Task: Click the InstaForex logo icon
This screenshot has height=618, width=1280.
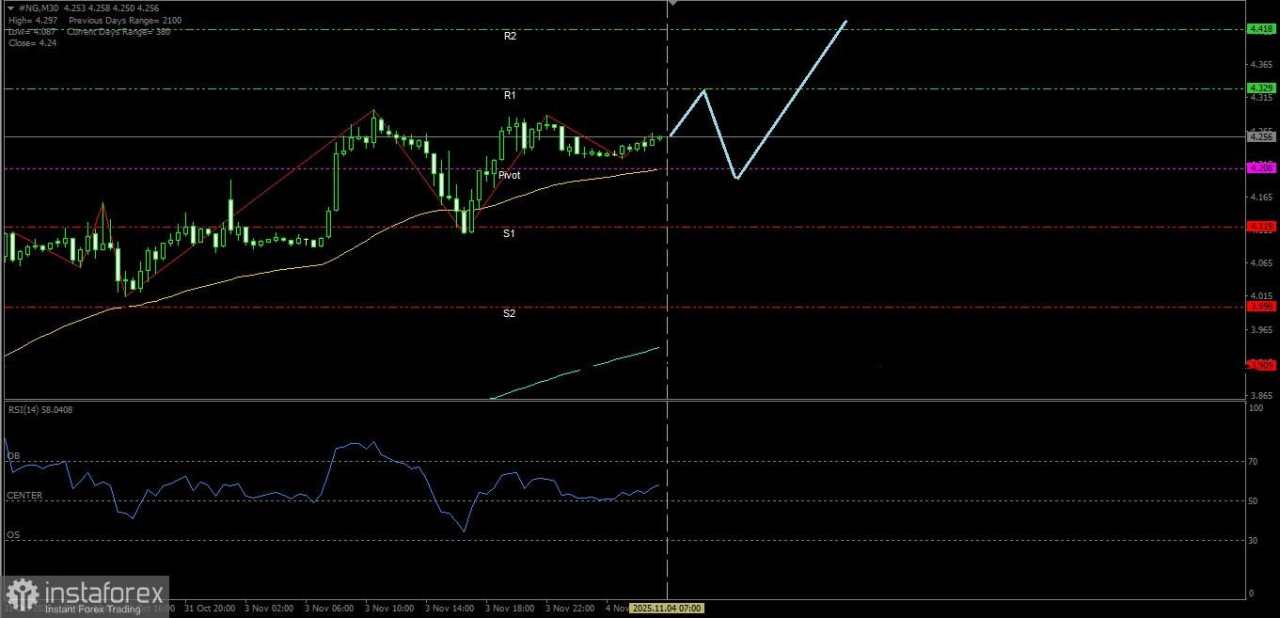Action: (x=22, y=592)
